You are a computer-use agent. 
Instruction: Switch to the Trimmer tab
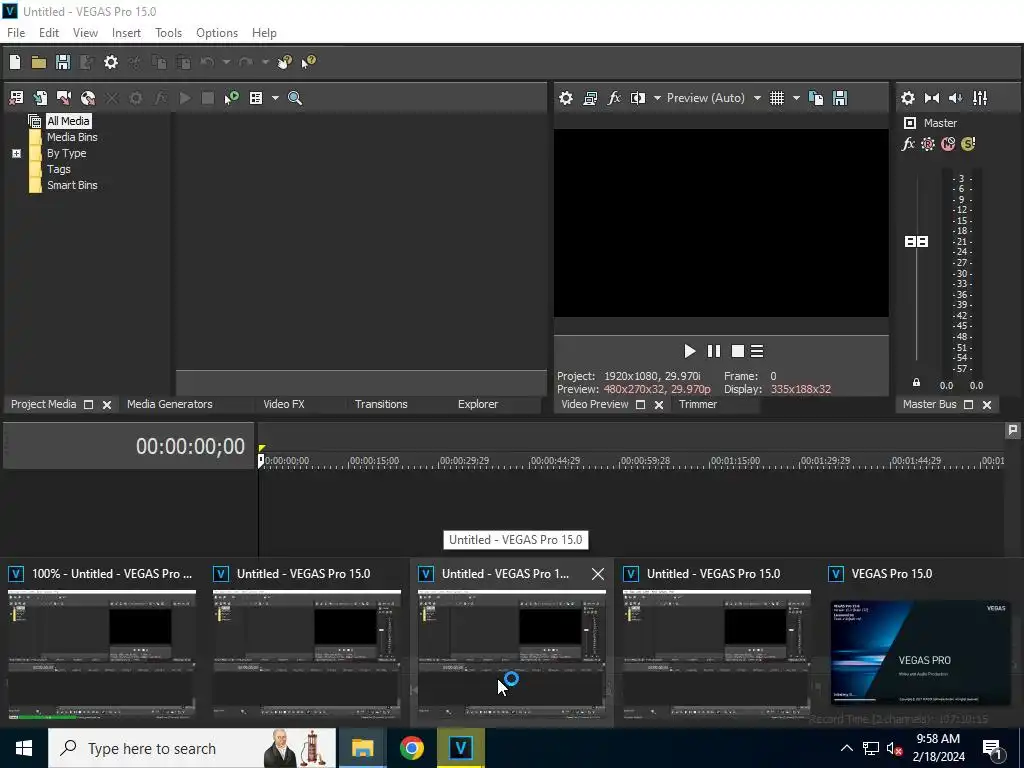coord(697,404)
